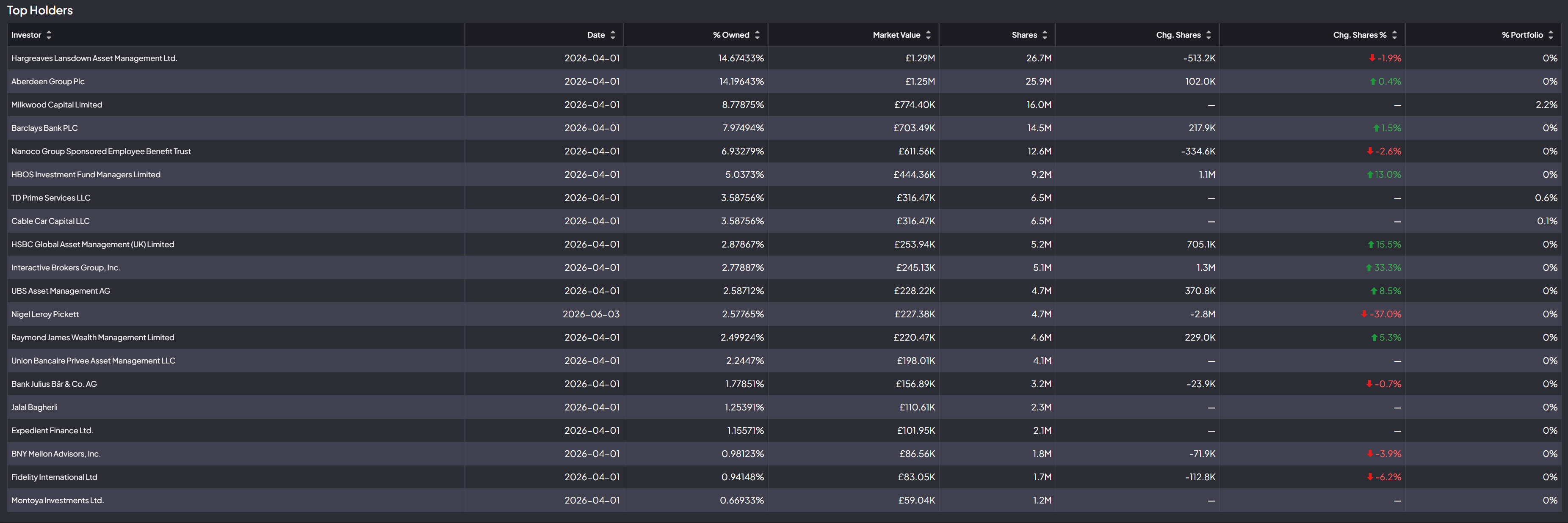
Task: Click Montoya Investments Ltd. row
Action: coord(783,501)
